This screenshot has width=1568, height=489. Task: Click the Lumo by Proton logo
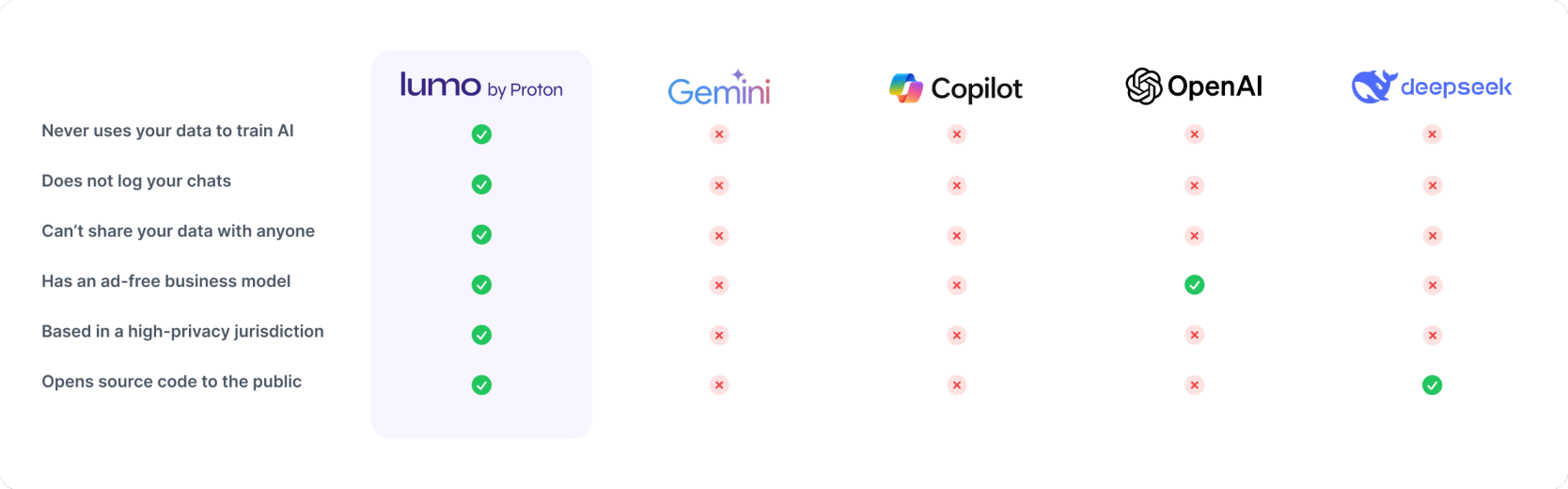481,86
